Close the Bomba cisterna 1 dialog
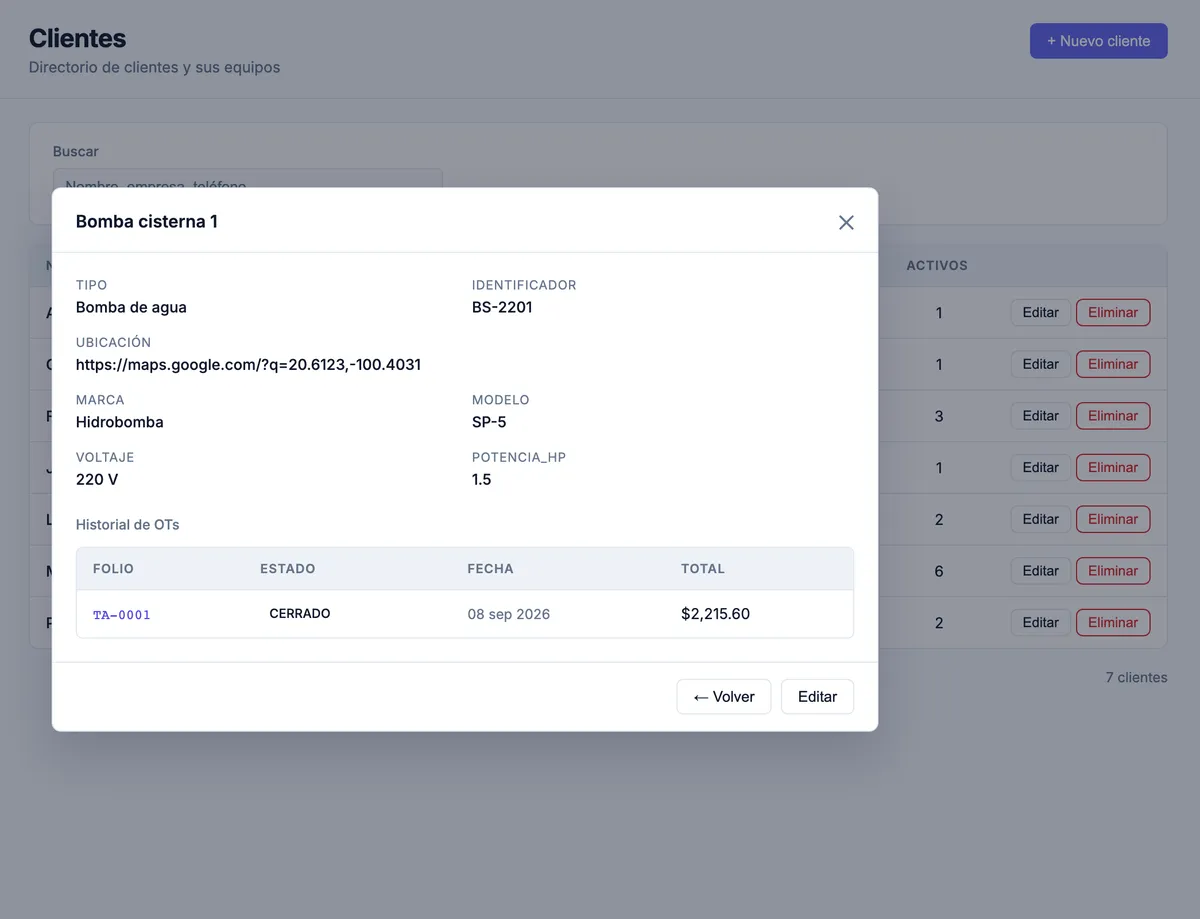This screenshot has width=1200, height=919. [x=846, y=222]
